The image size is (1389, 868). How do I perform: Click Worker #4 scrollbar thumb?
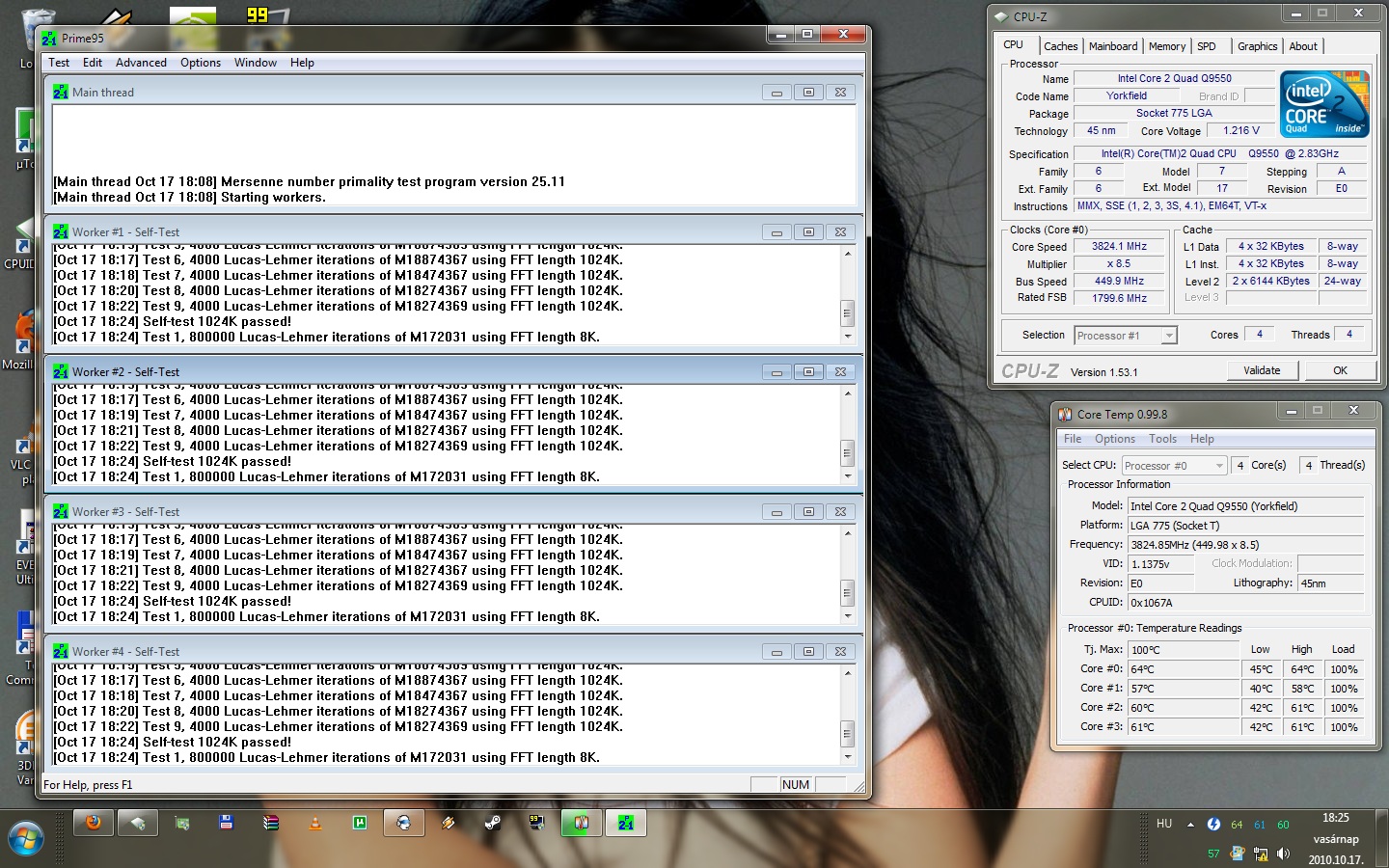pyautogui.click(x=848, y=733)
